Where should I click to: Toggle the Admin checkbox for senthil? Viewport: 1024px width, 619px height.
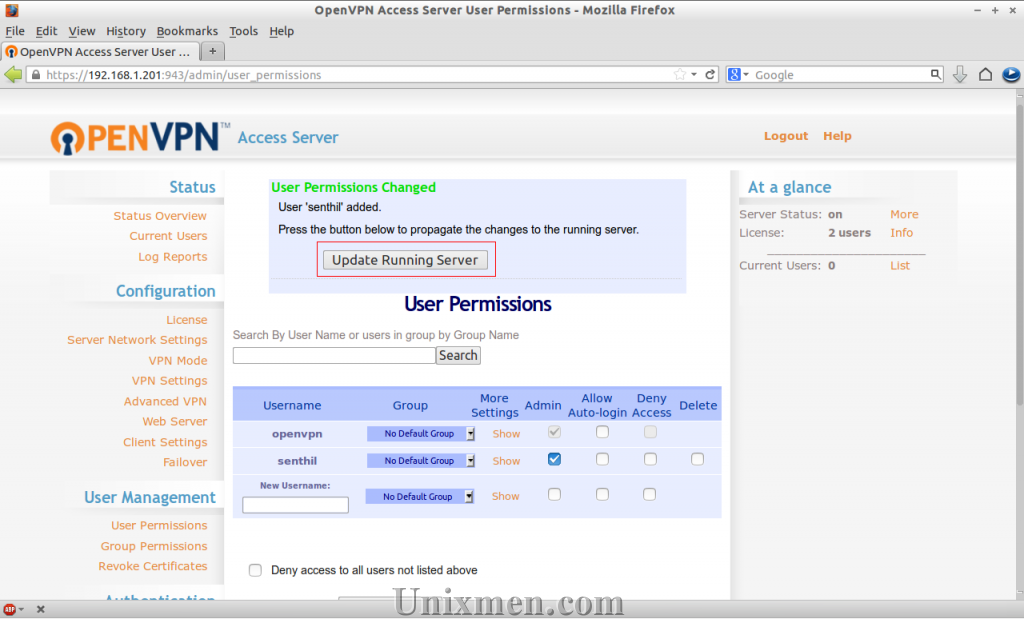tap(554, 459)
